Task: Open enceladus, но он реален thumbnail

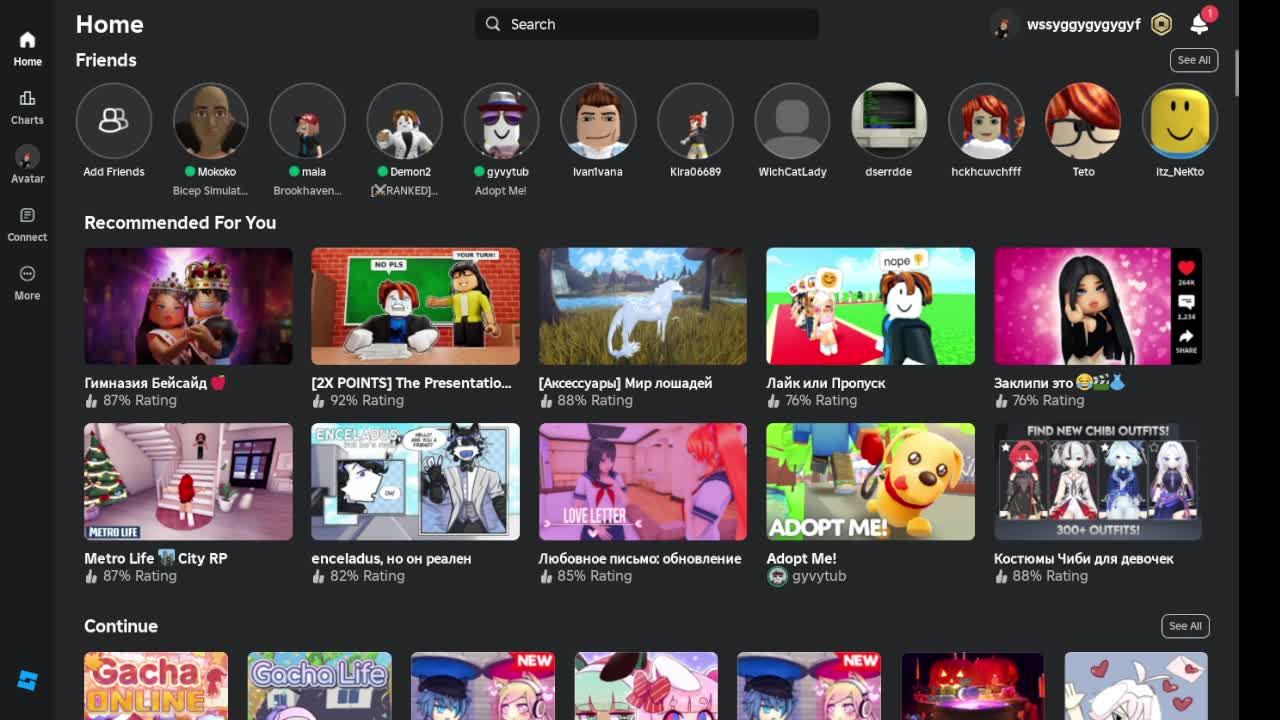Action: coord(415,482)
